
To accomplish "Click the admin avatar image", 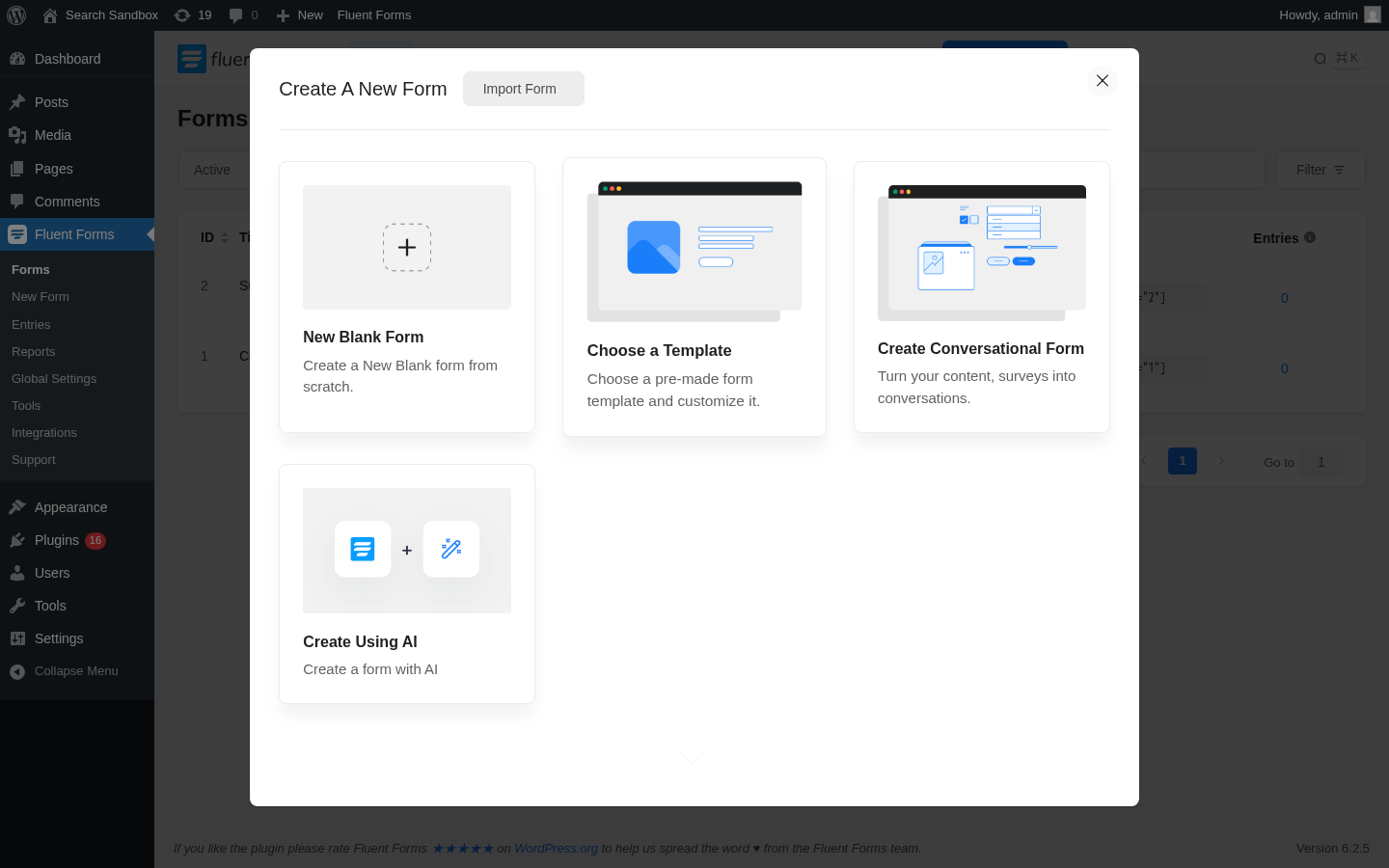I will 1373,14.
